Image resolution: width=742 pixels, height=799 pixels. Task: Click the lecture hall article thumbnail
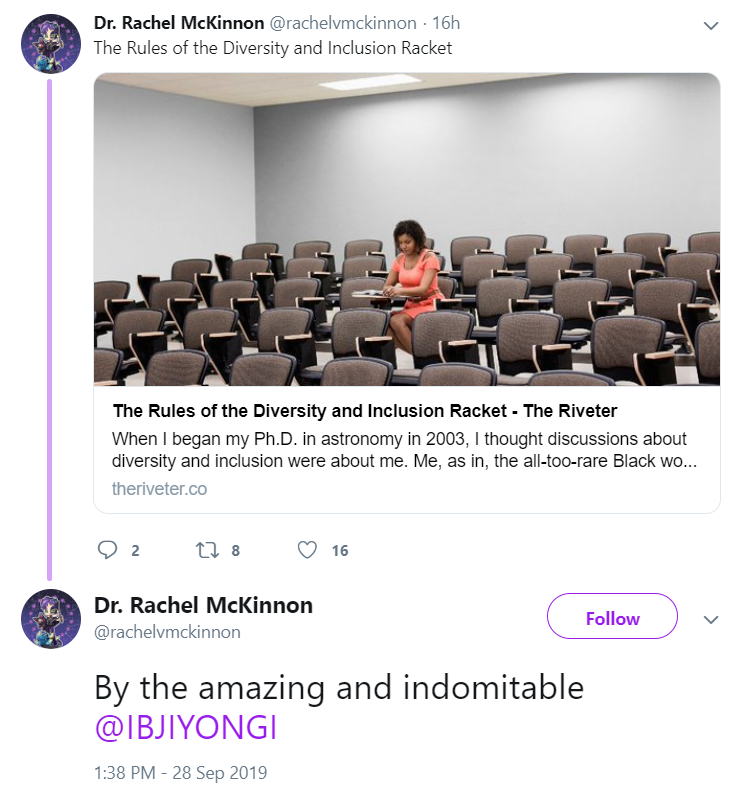(x=407, y=229)
